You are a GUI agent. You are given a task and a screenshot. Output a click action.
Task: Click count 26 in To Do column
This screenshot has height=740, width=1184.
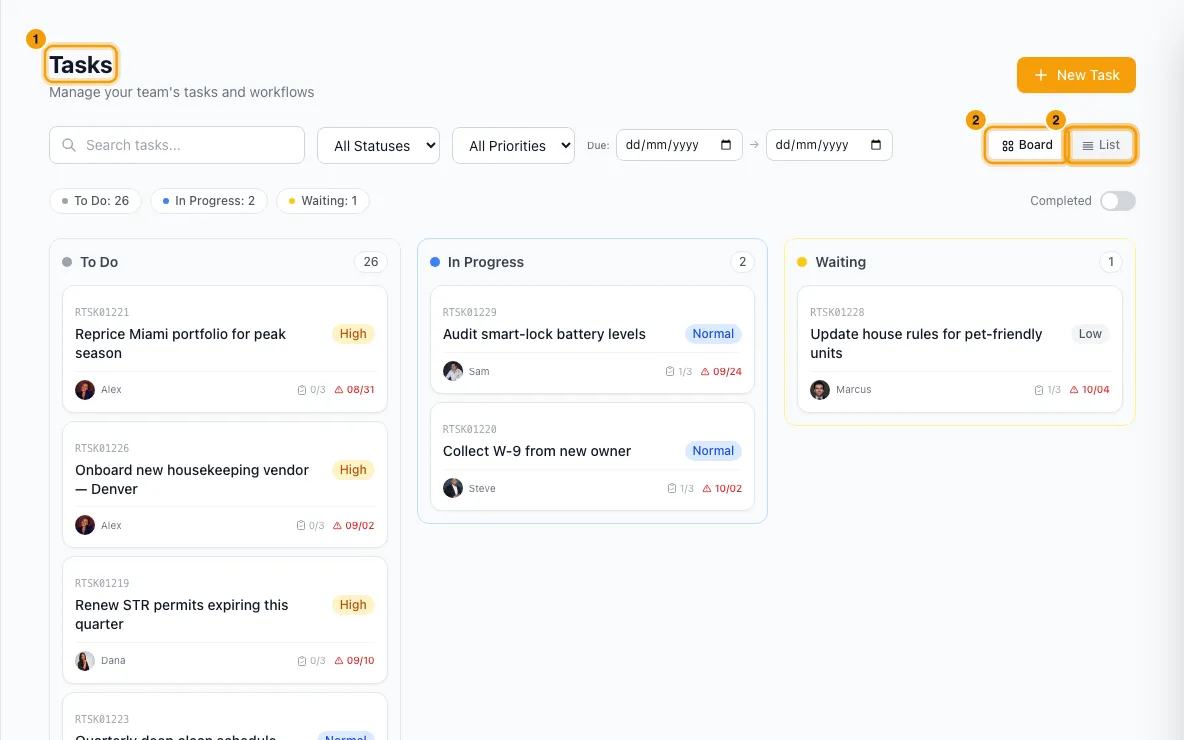point(371,262)
